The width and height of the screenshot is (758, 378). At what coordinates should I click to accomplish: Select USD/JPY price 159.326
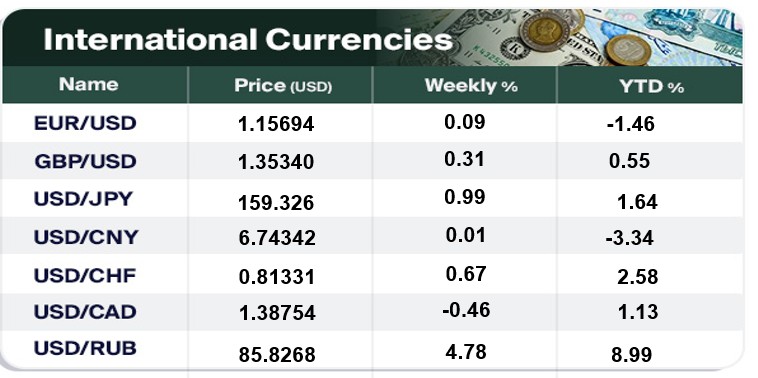tap(276, 203)
